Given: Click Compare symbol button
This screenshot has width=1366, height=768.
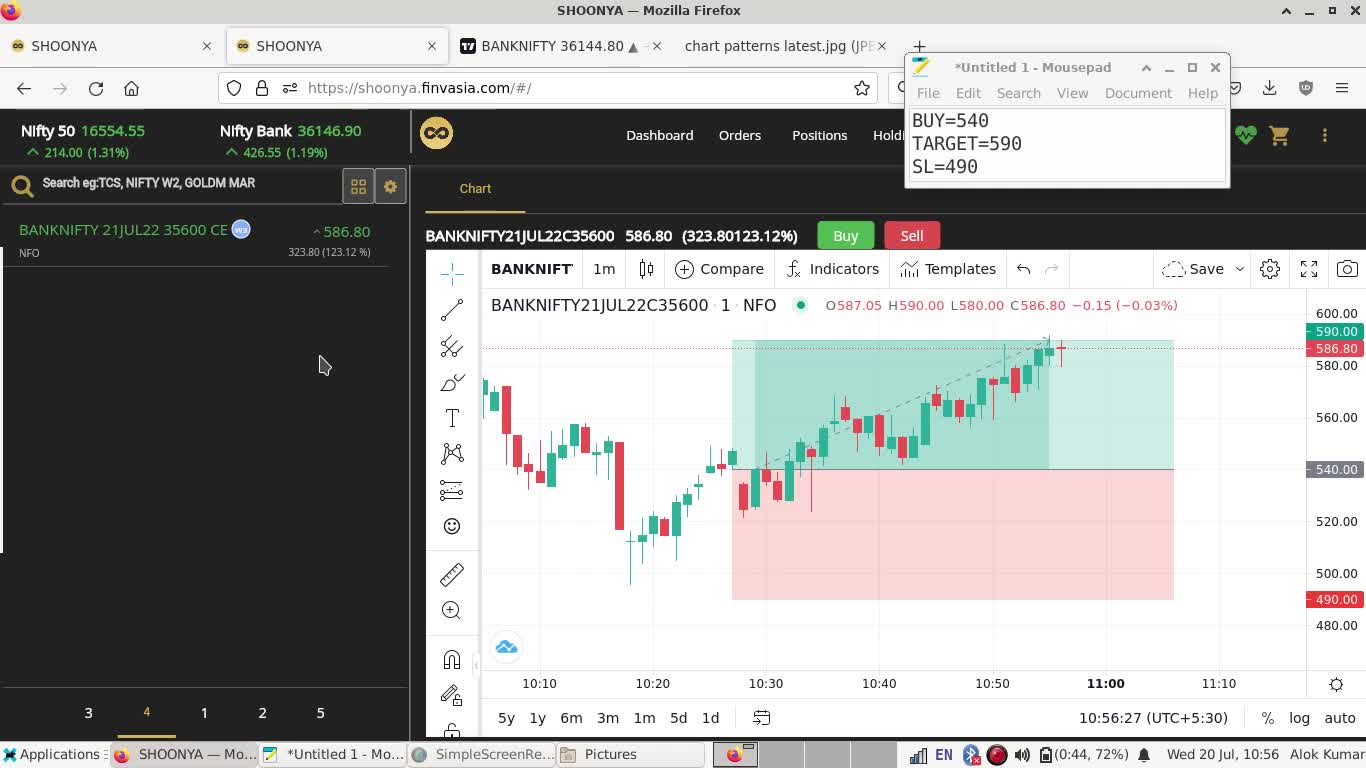Looking at the screenshot, I should click(x=719, y=269).
